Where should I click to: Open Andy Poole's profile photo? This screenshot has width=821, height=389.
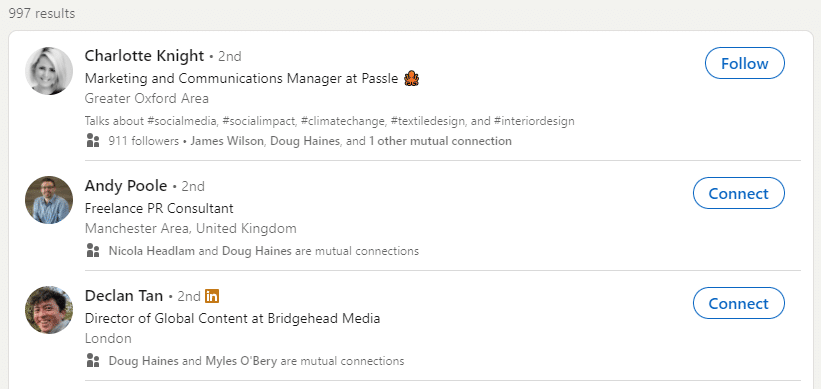[x=49, y=200]
